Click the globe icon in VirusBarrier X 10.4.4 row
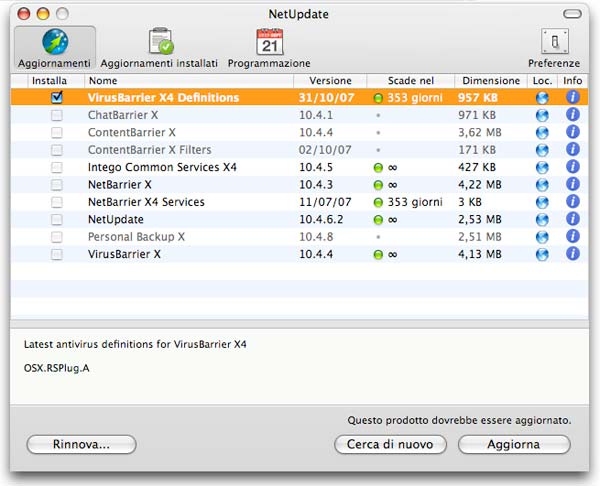Viewport: 600px width, 486px height. pyautogui.click(x=542, y=254)
